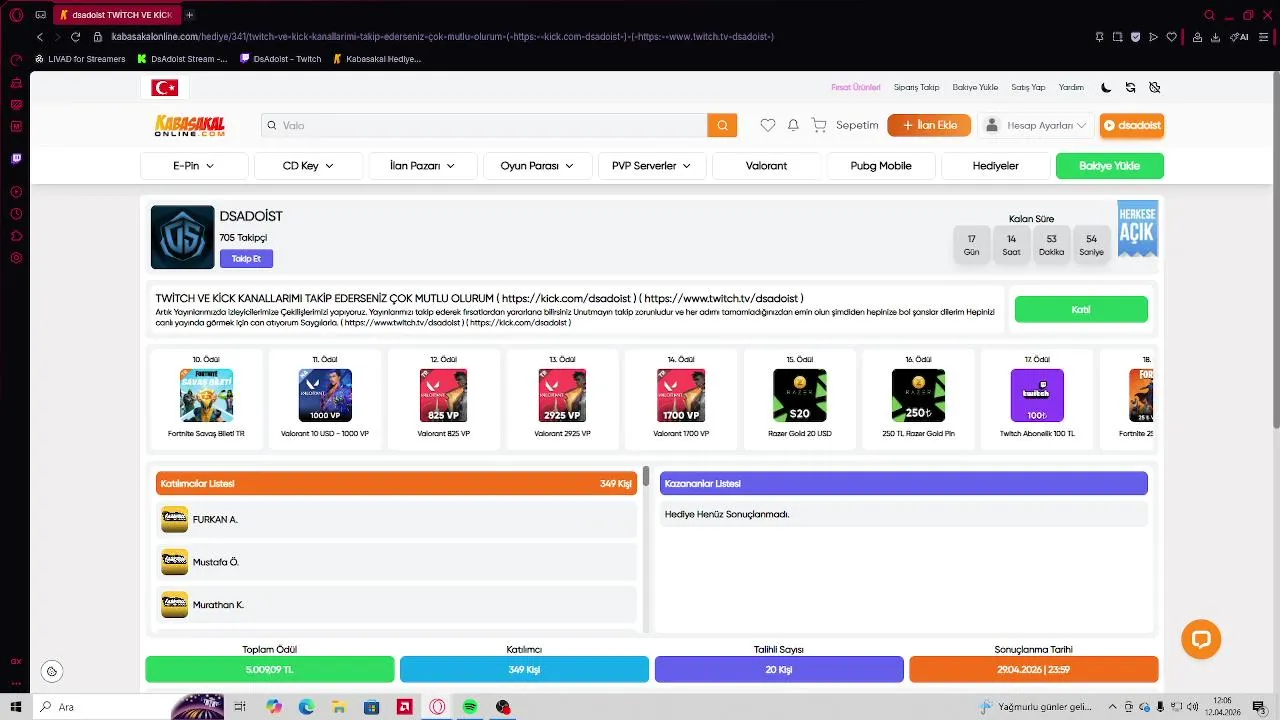
Task: Click the Takip Et follow button
Action: [246, 259]
